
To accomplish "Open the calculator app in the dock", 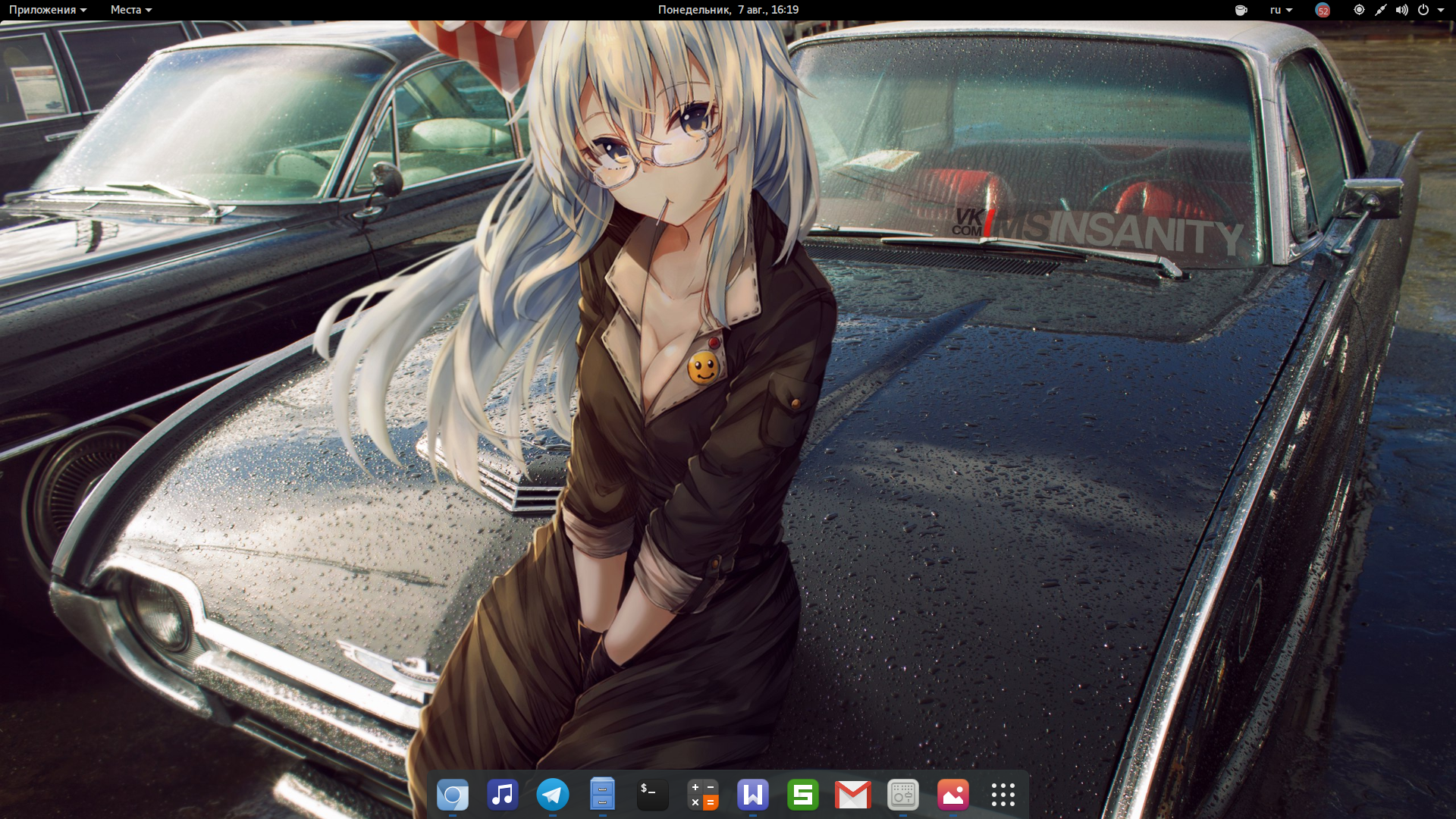I will [703, 795].
